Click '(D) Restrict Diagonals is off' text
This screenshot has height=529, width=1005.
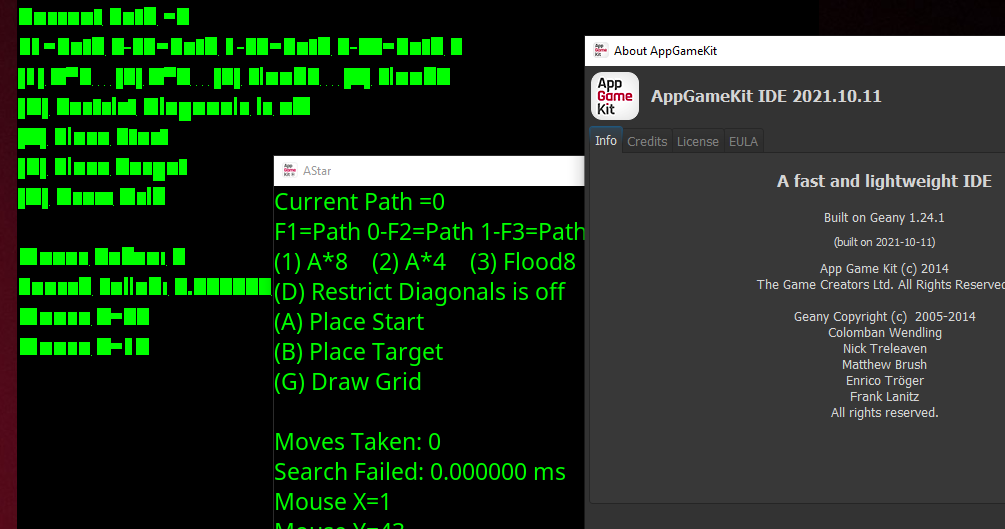[420, 292]
